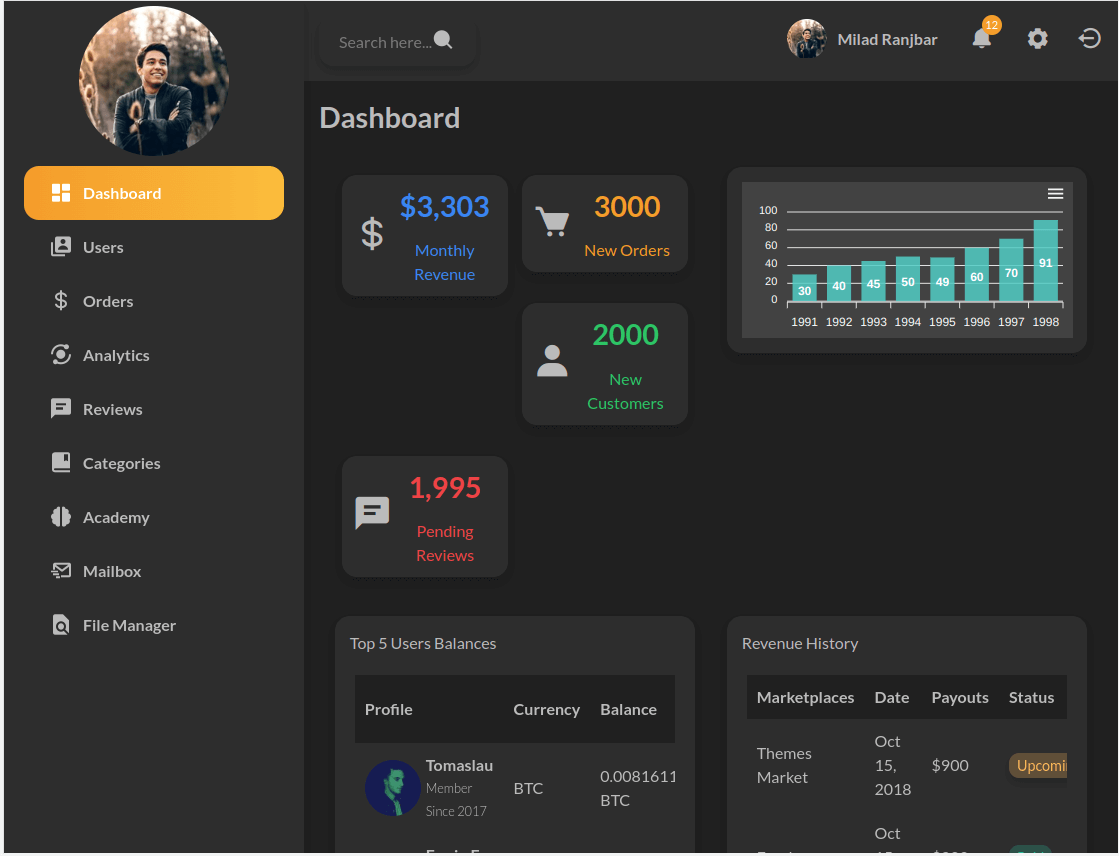The height and width of the screenshot is (856, 1119).
Task: Click the search magnifier icon
Action: pos(443,40)
